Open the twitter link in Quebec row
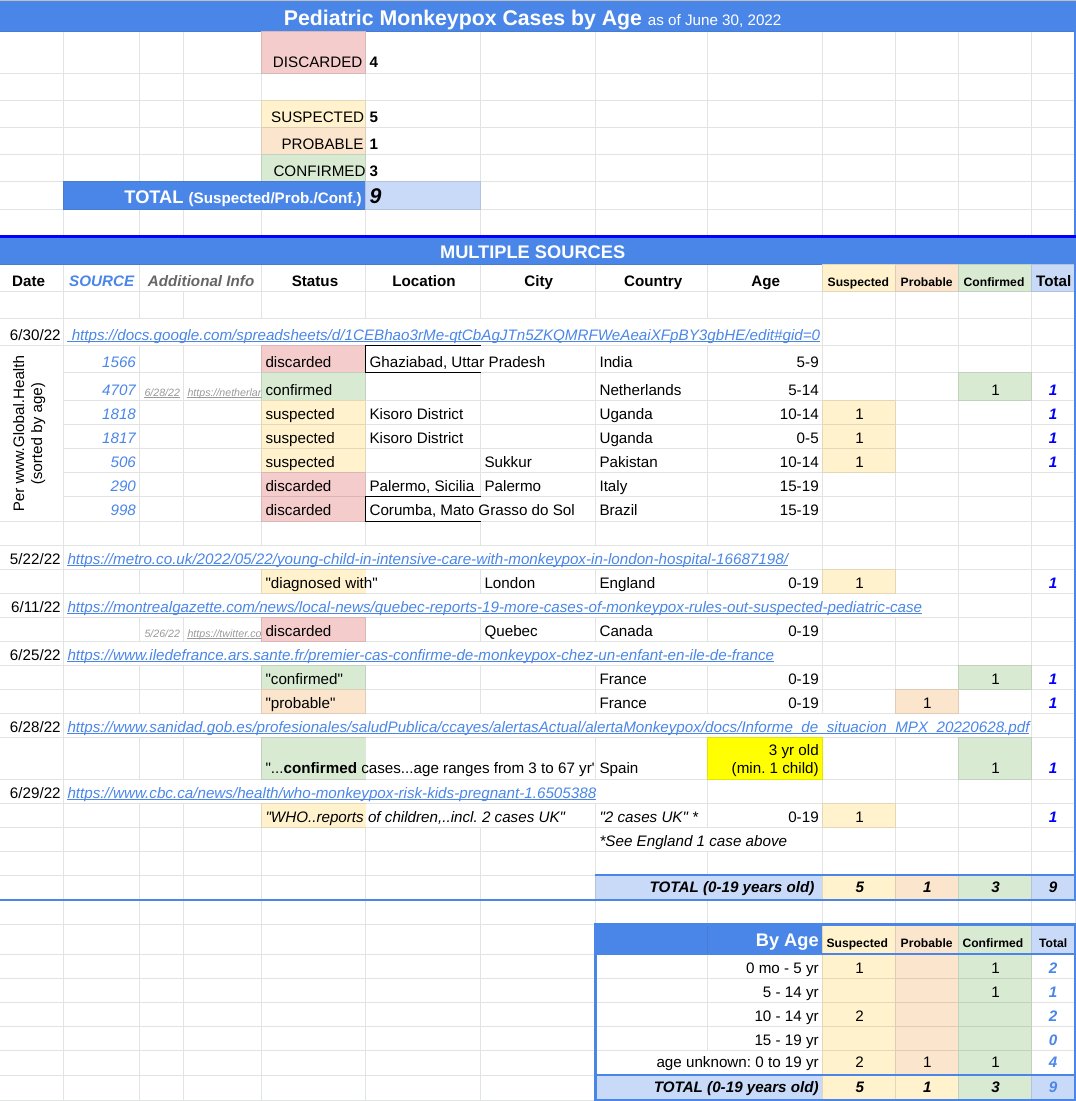 223,633
